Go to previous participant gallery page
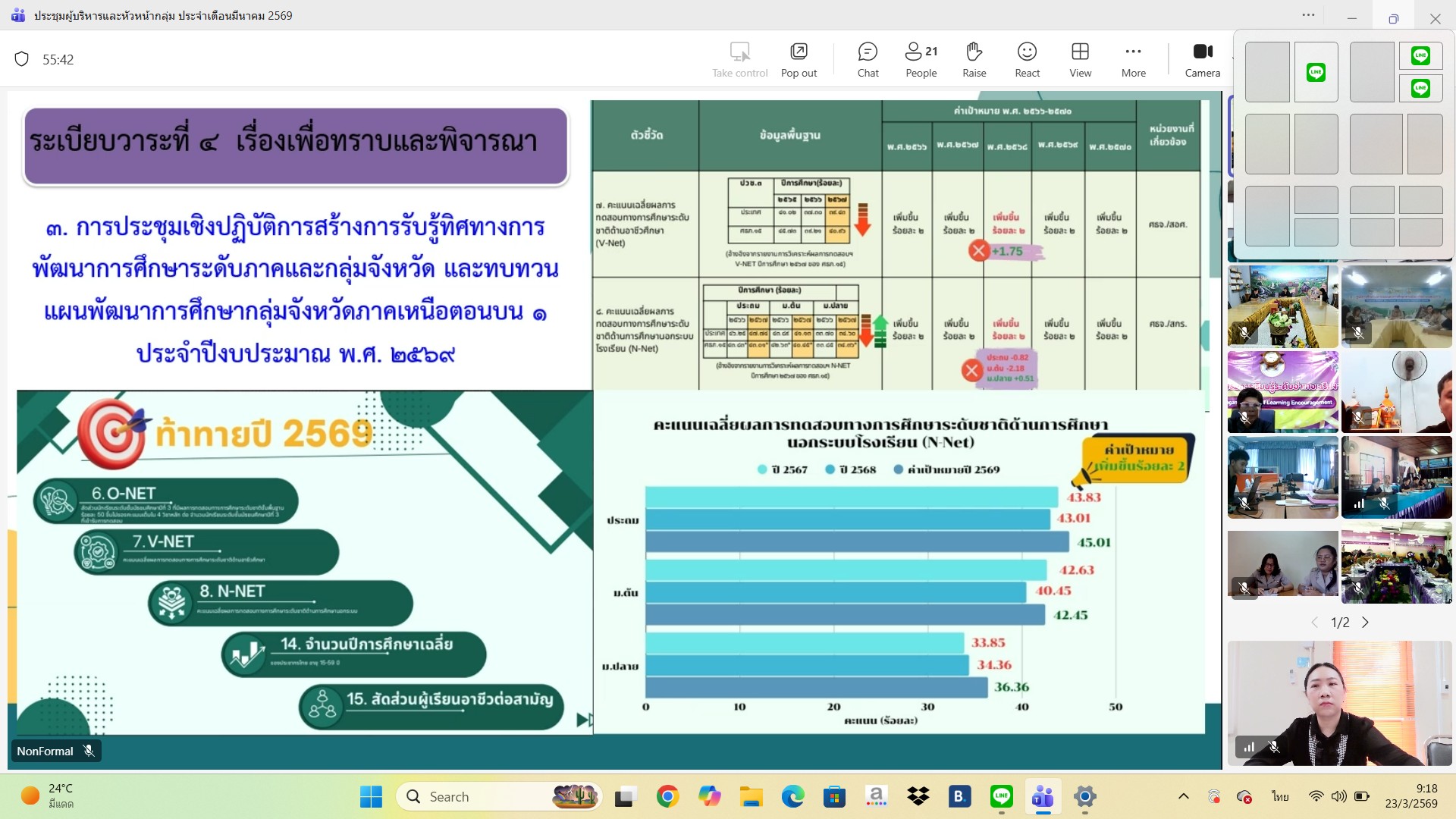Screen dimensions: 1456x819 click(1315, 623)
